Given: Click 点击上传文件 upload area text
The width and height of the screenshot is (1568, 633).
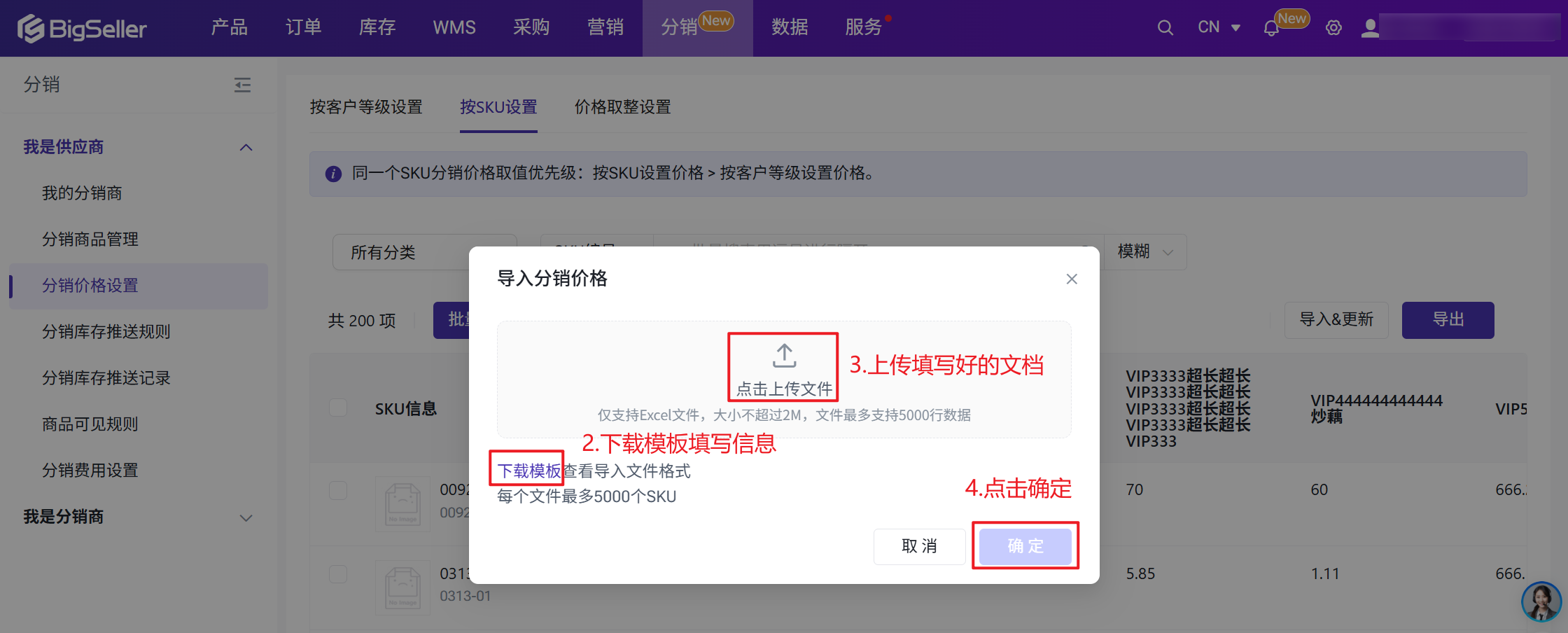Looking at the screenshot, I should click(784, 389).
